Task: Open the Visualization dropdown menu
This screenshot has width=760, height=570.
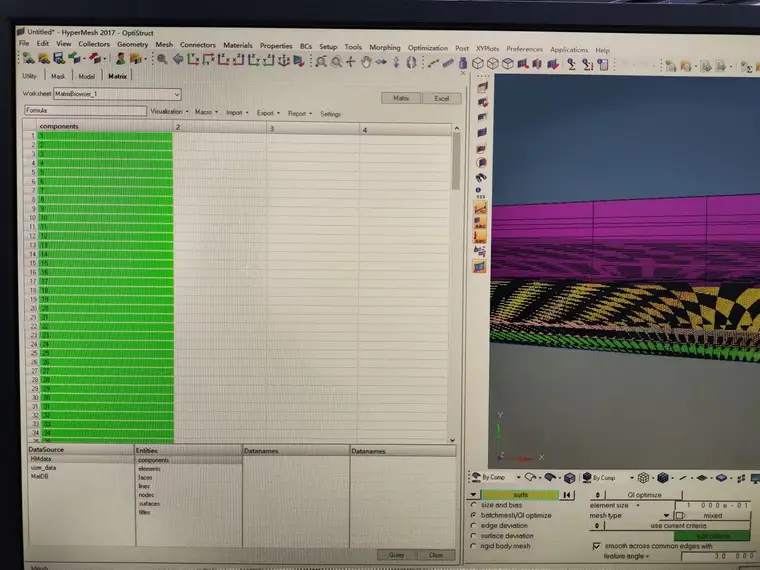Action: (x=169, y=111)
